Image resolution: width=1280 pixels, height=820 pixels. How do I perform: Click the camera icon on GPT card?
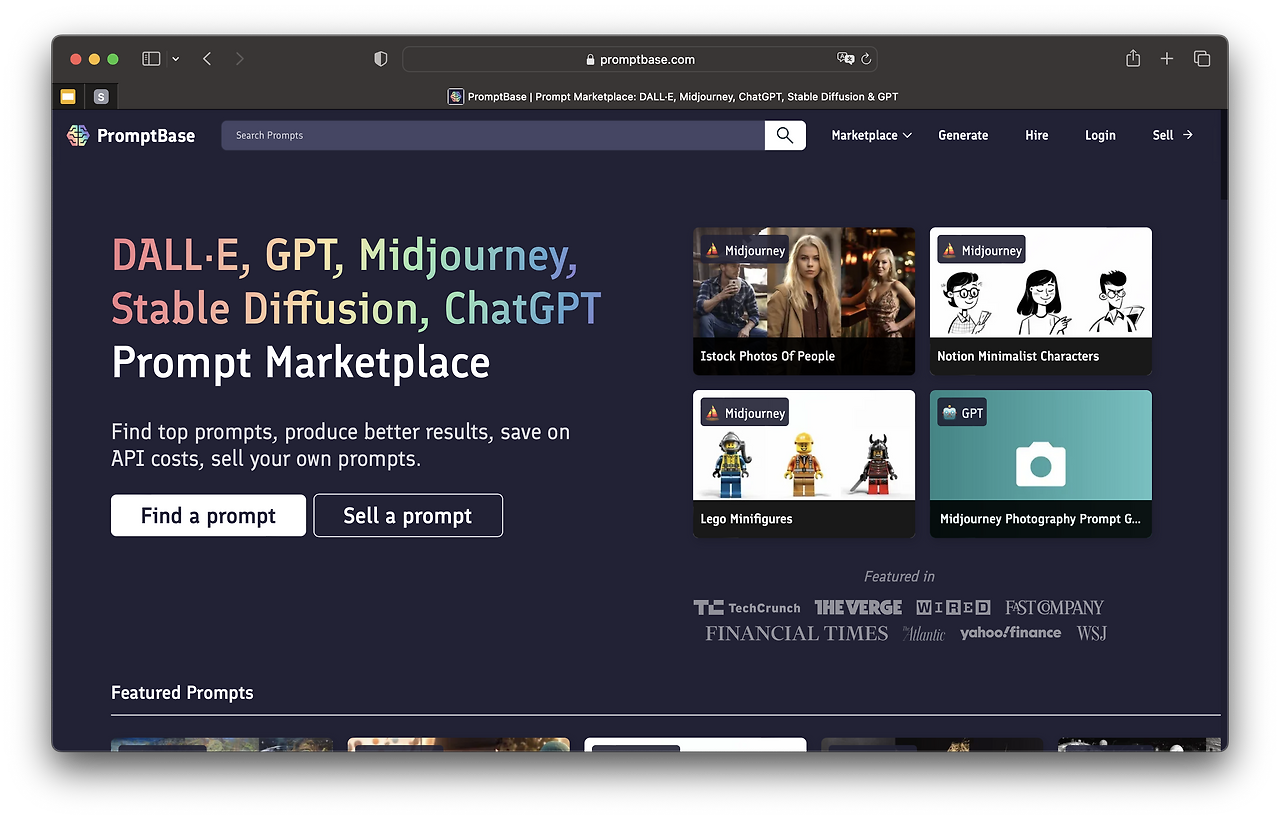point(1041,464)
